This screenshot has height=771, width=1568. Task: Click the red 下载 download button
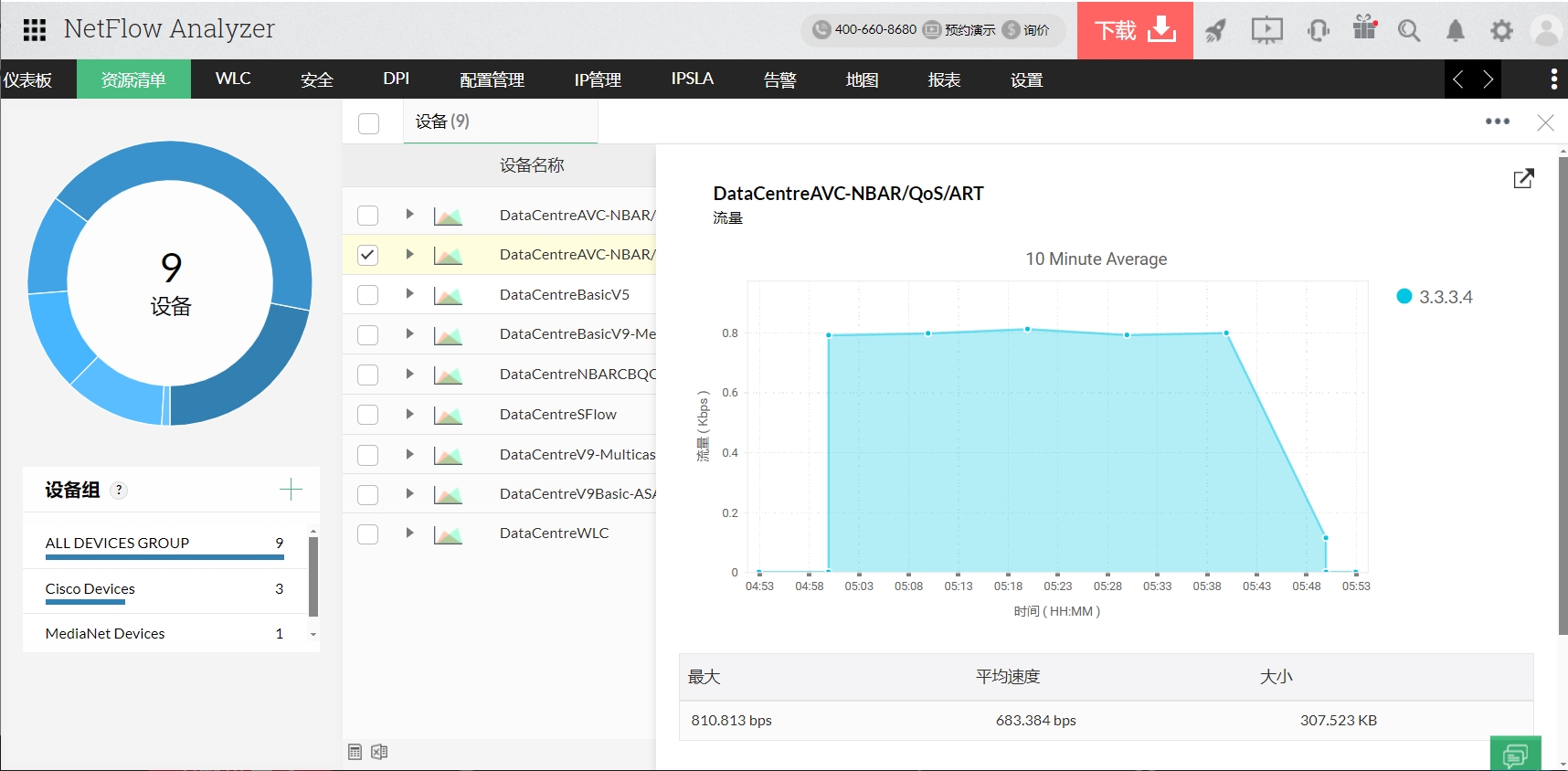(x=1134, y=30)
